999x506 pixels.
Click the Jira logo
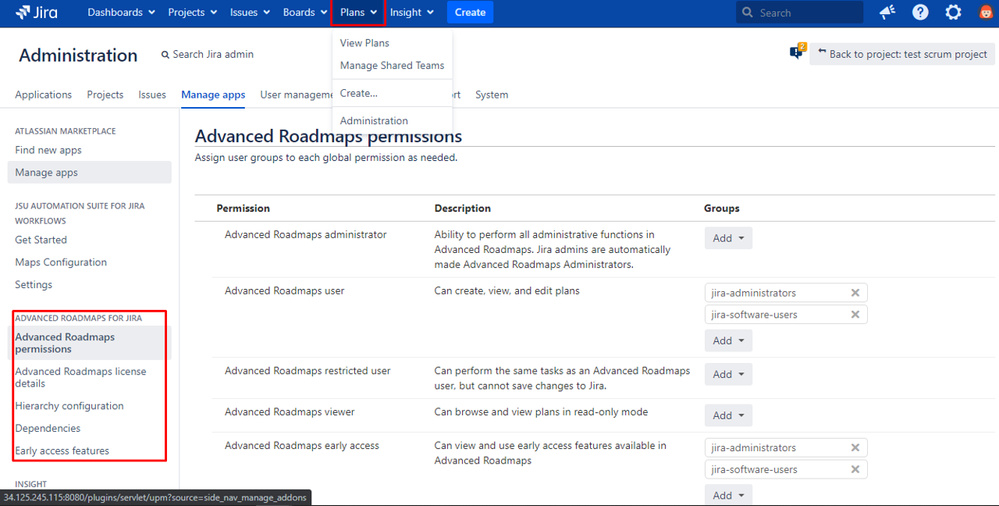(36, 12)
